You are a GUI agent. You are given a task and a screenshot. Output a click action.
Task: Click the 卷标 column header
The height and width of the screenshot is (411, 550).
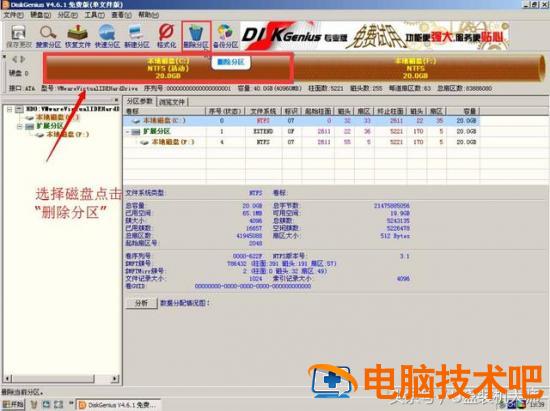pos(164,112)
